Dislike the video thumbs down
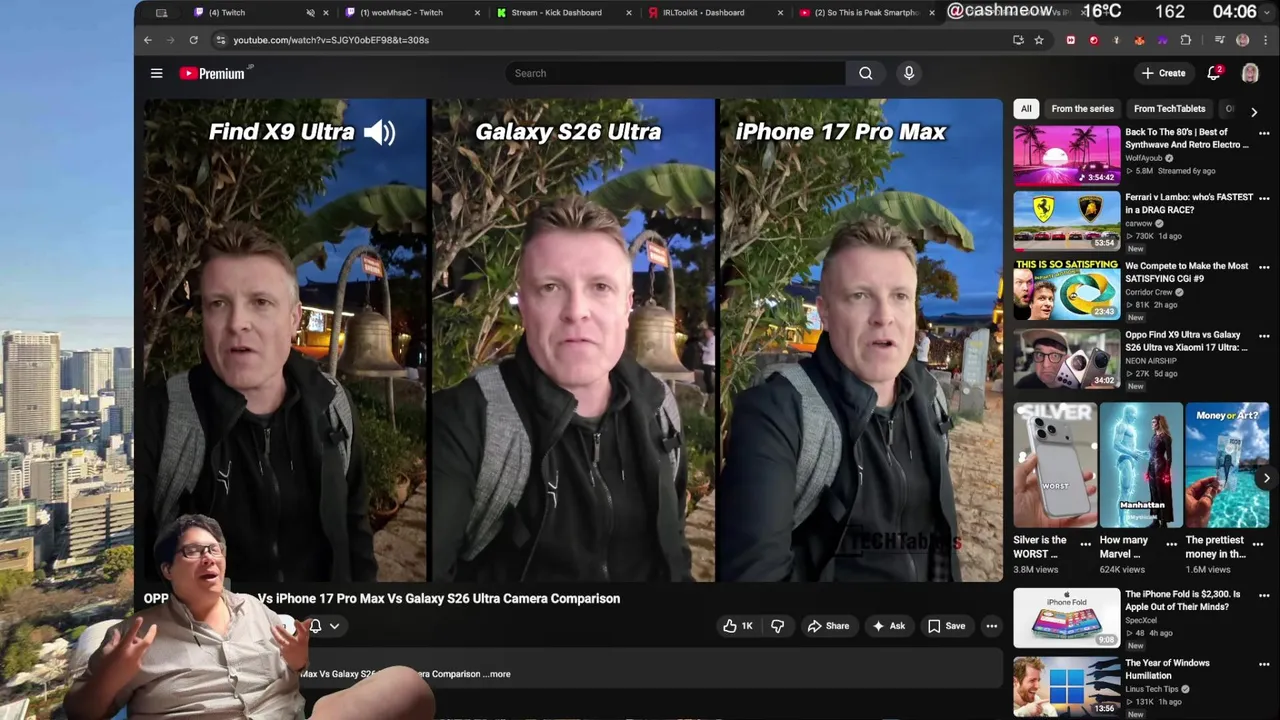Image resolution: width=1280 pixels, height=720 pixels. coord(777,626)
